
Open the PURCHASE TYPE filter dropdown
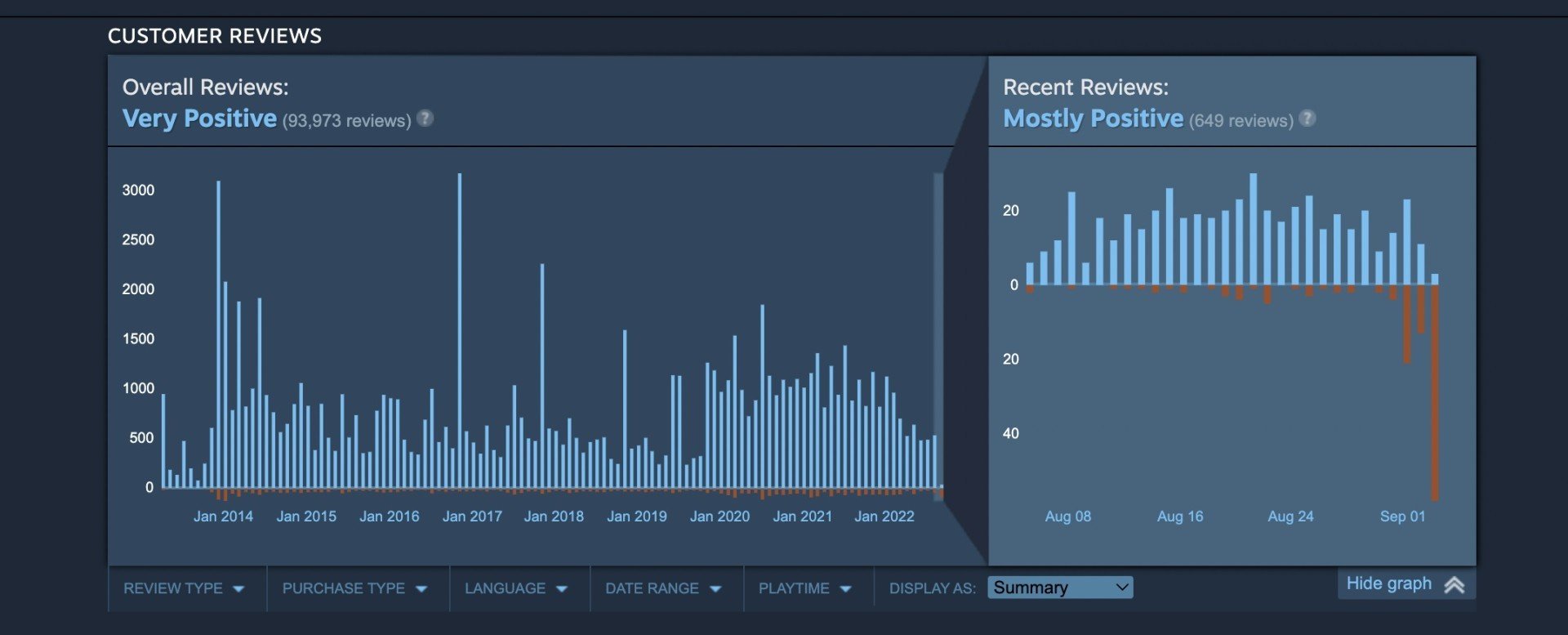(354, 588)
